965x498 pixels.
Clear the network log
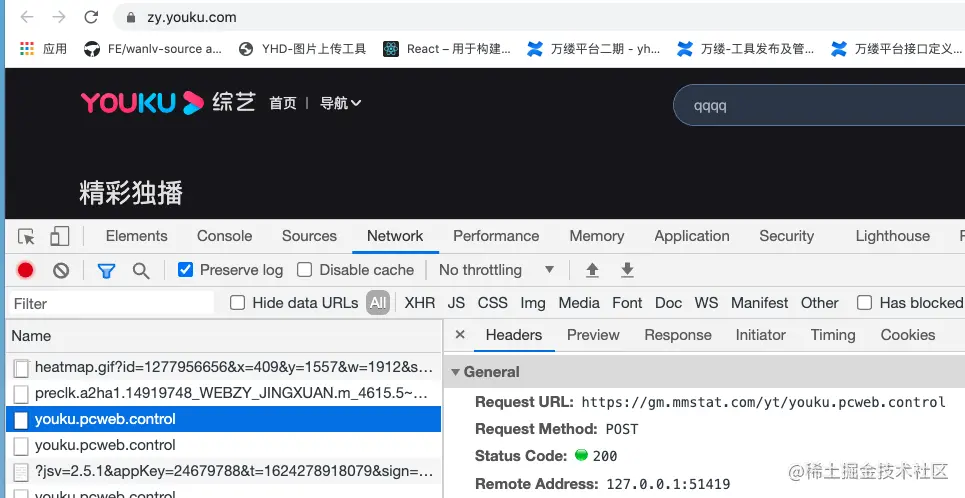61,270
